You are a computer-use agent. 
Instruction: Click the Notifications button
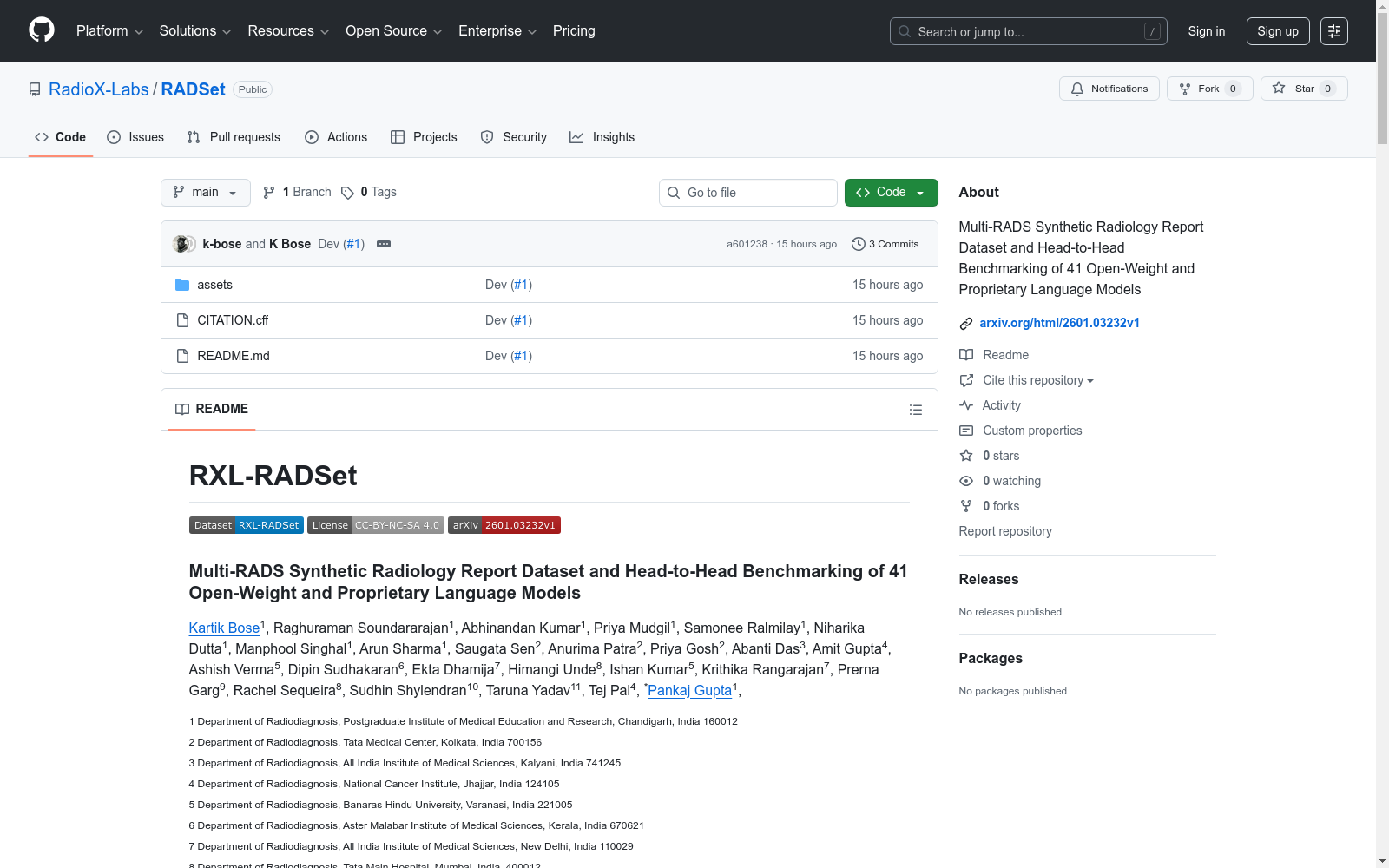tap(1109, 89)
